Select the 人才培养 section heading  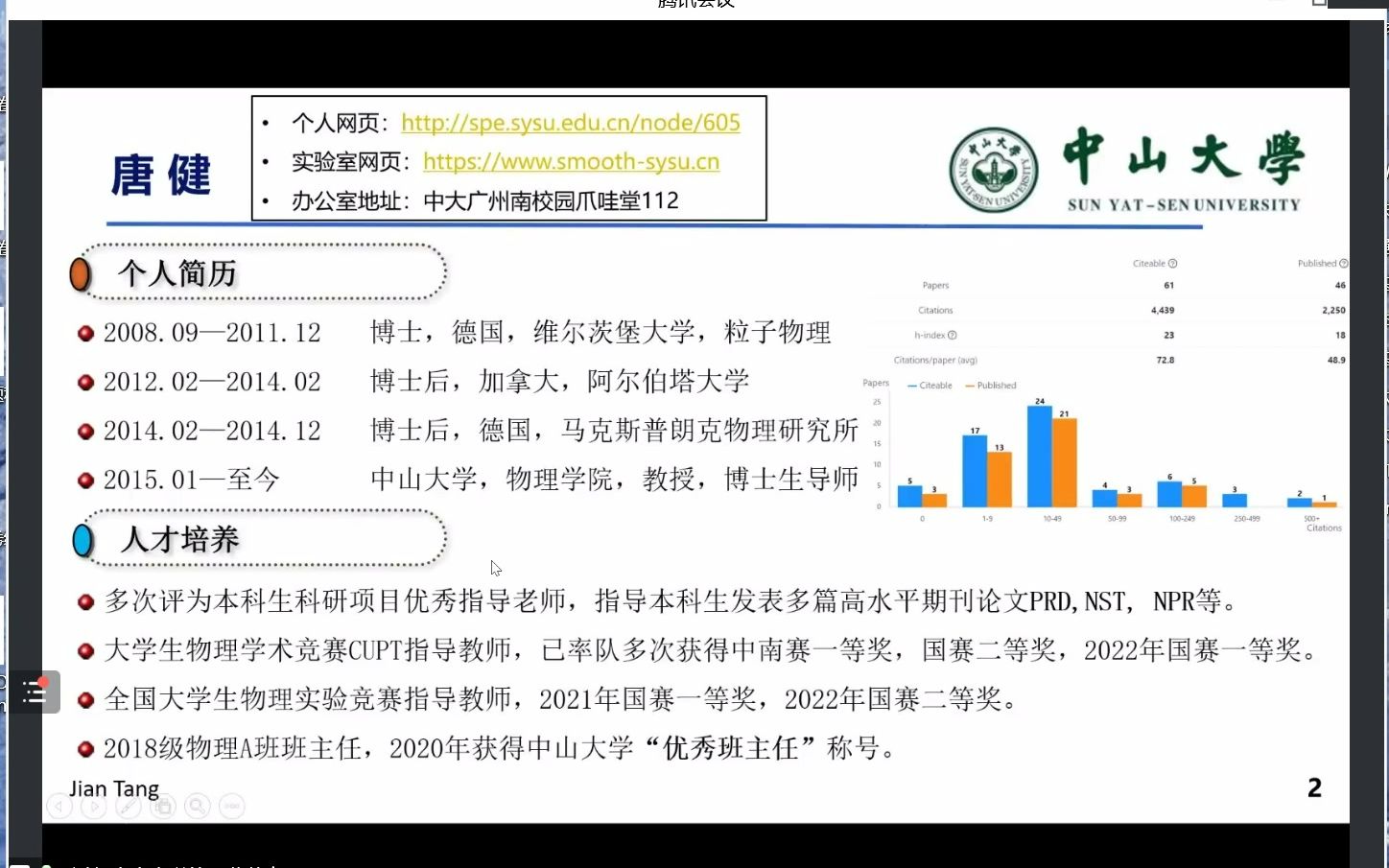click(x=180, y=539)
